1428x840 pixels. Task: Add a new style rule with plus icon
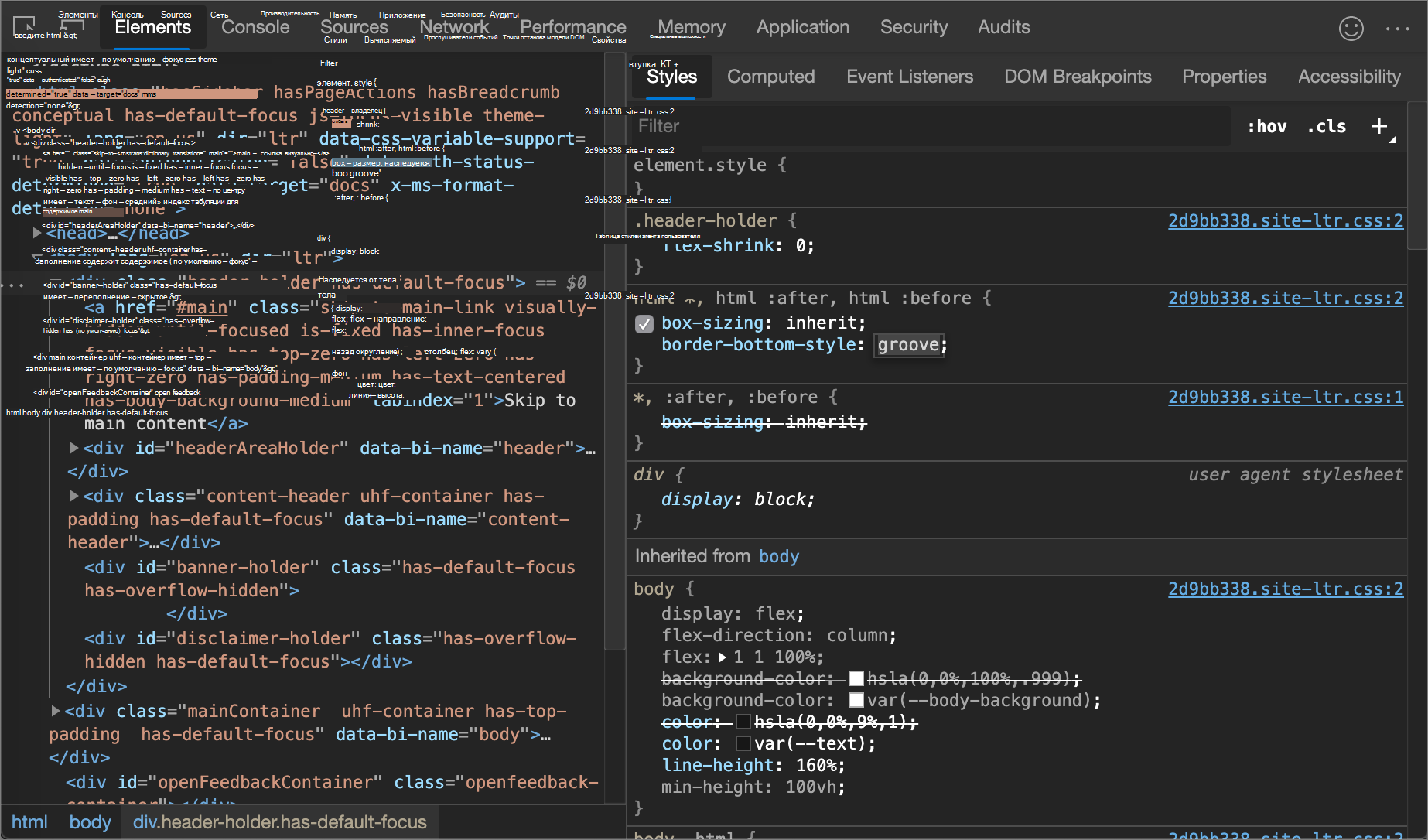[x=1378, y=126]
